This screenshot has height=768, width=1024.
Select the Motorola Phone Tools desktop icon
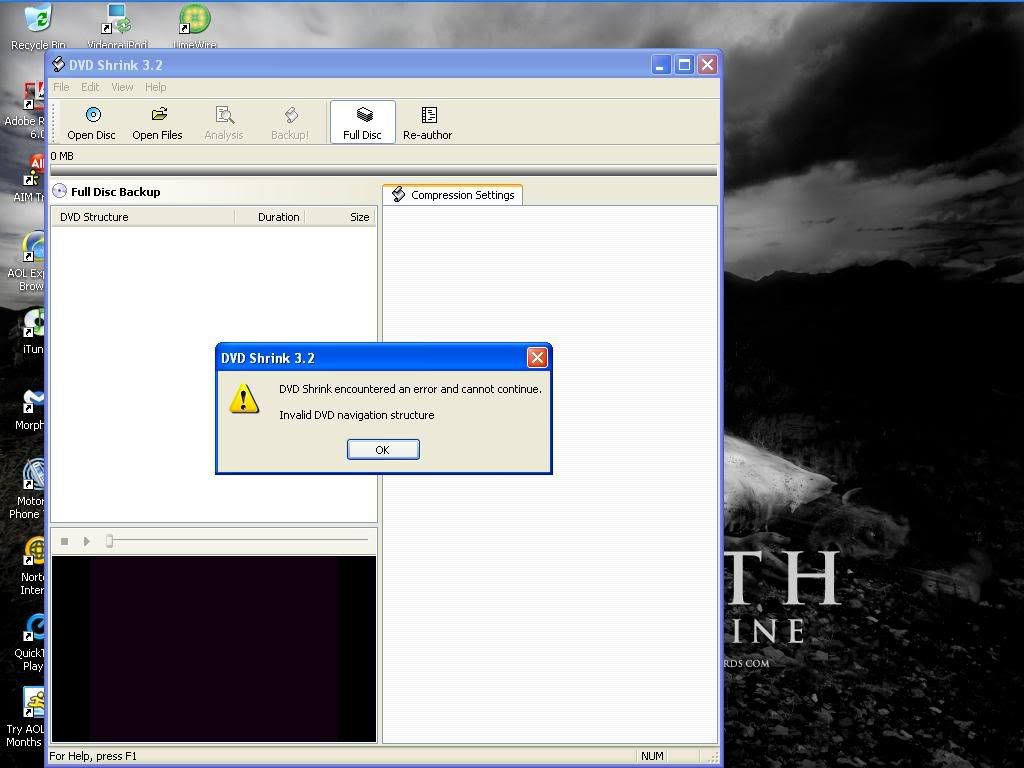tap(29, 490)
